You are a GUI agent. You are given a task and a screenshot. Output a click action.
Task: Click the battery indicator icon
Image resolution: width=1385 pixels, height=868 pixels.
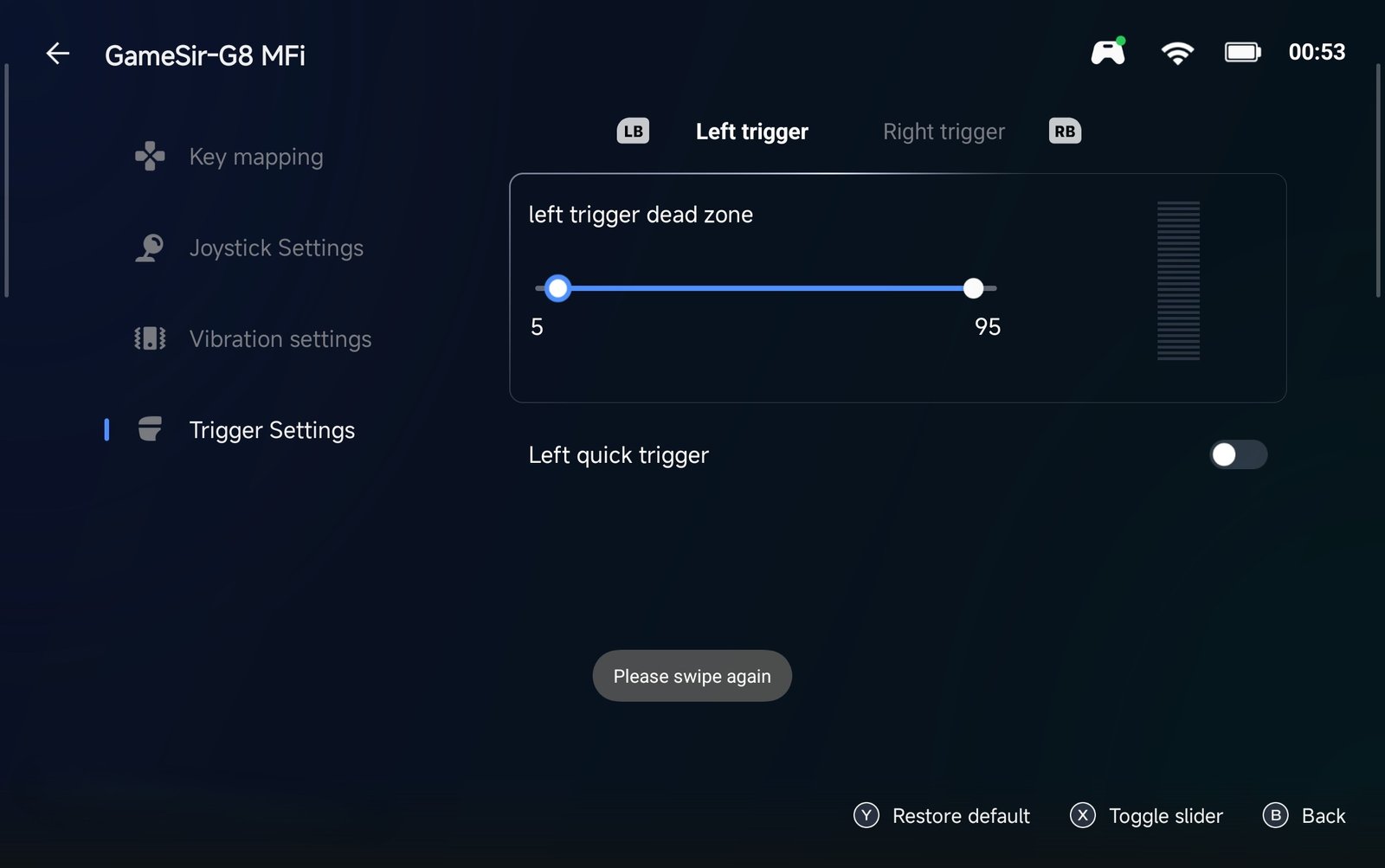[x=1243, y=53]
